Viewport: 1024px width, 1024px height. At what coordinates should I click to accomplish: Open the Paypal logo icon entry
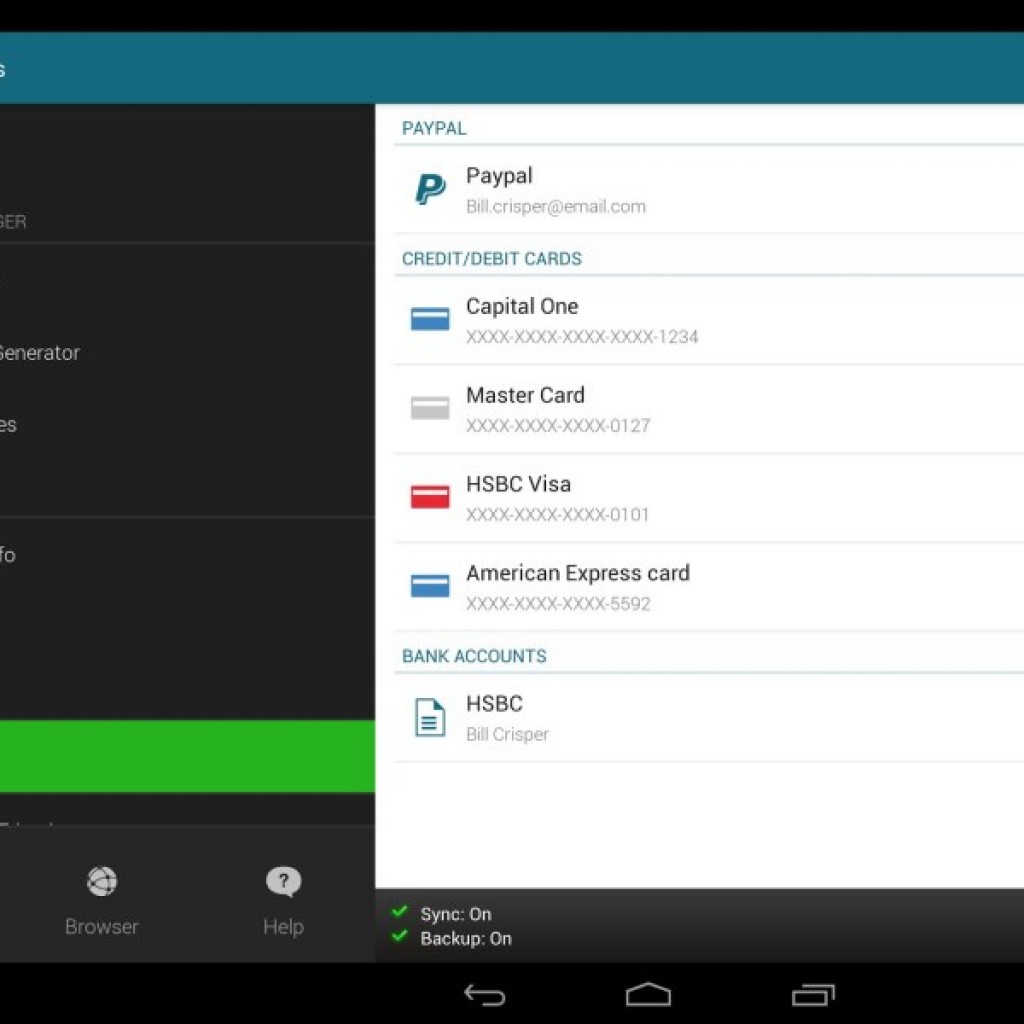pos(430,189)
